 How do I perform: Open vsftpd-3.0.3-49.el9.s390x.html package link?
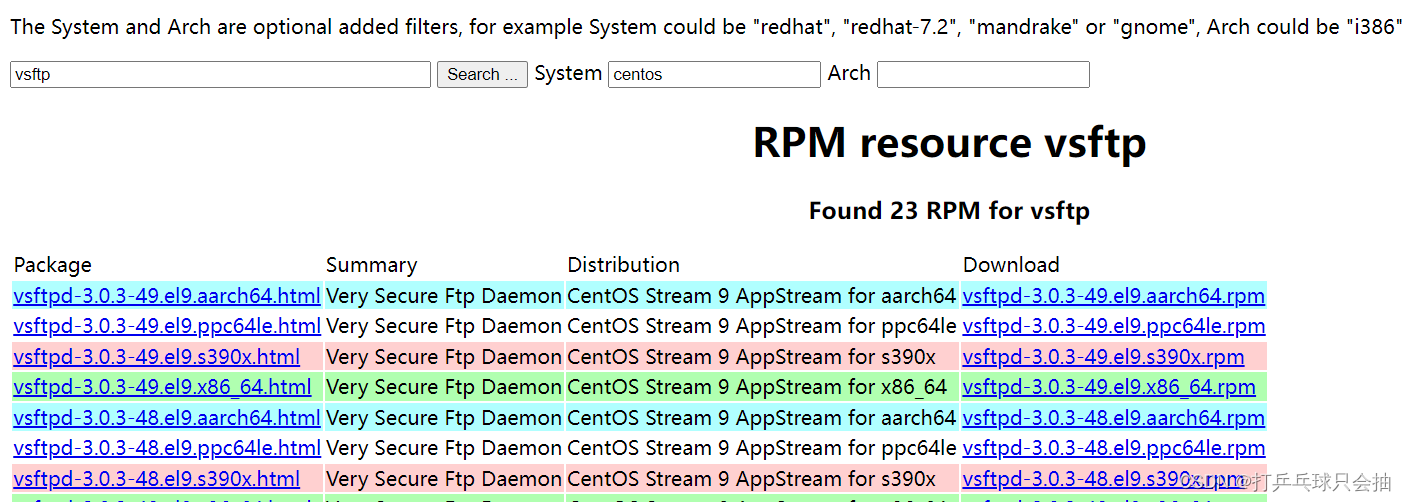pyautogui.click(x=156, y=357)
